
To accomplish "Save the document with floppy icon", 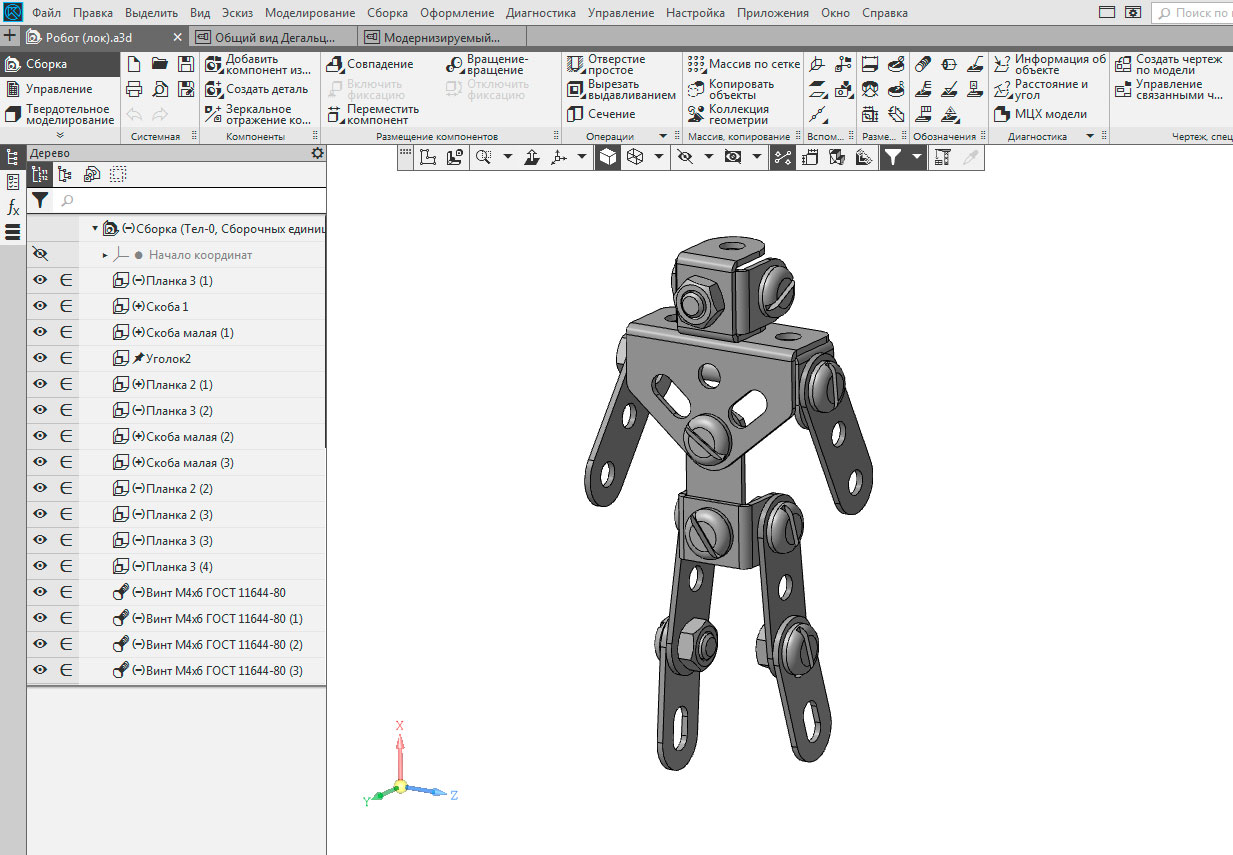I will pos(185,64).
